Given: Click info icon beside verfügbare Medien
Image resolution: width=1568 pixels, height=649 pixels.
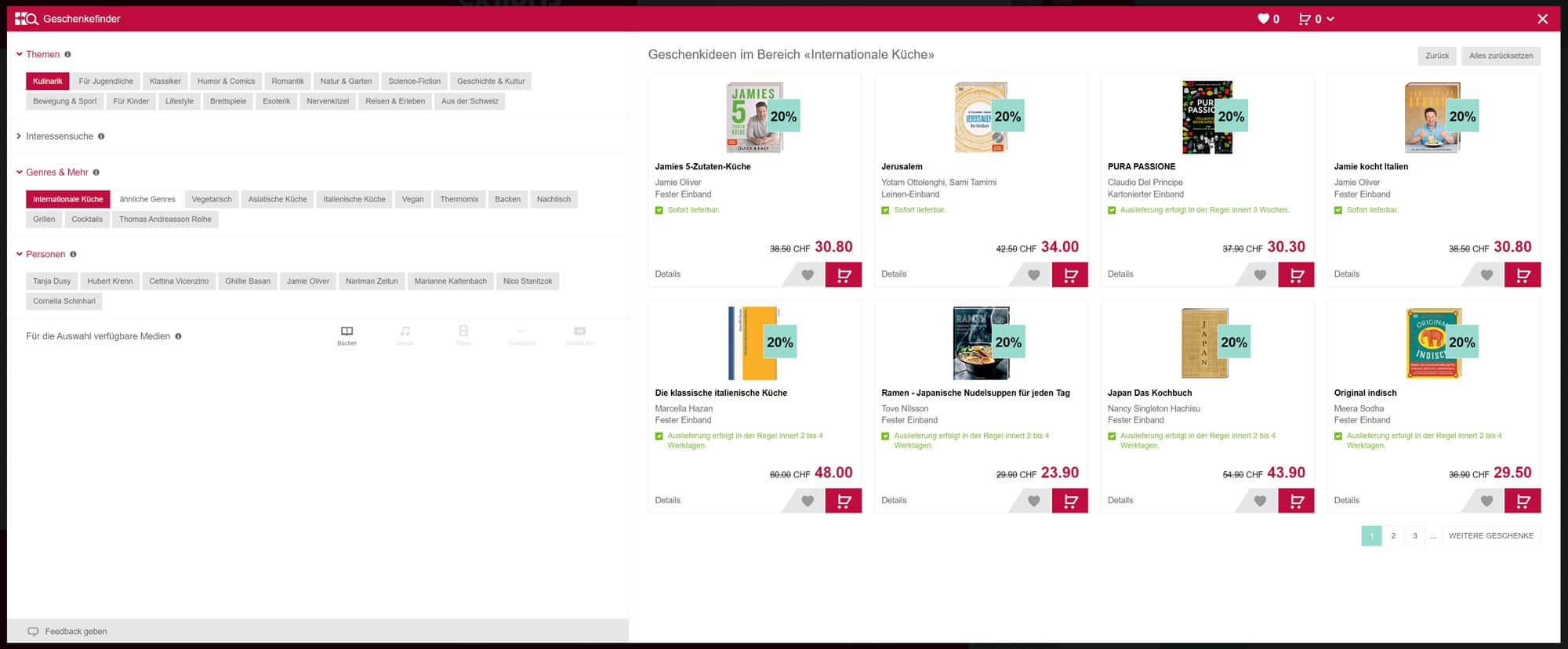Looking at the screenshot, I should (x=178, y=336).
